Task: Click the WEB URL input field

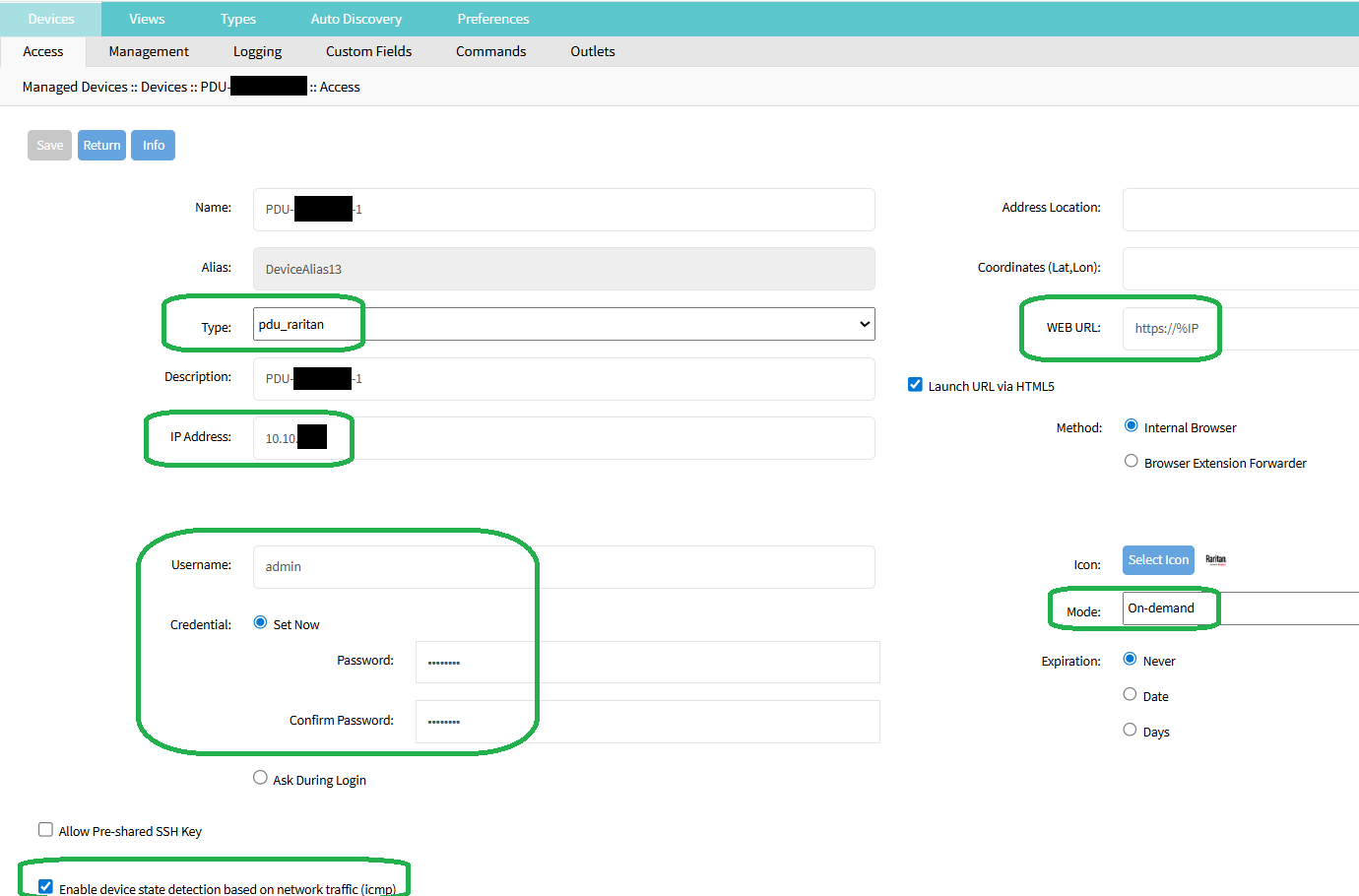Action: pos(1241,329)
